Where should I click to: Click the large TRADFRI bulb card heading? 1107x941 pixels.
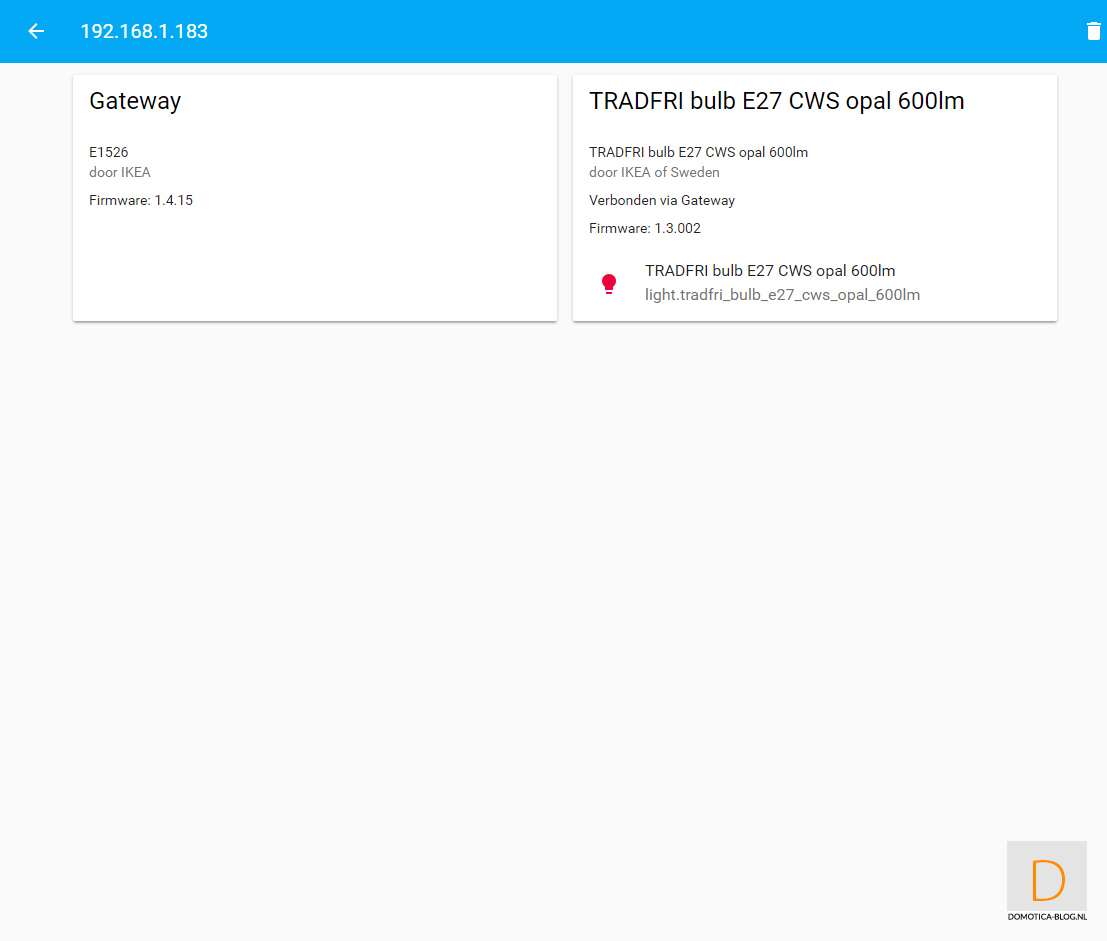tap(777, 101)
